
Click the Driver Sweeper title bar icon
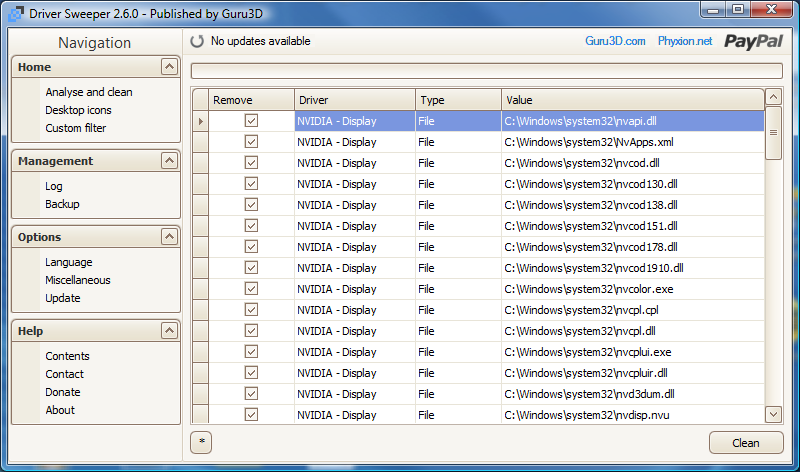[16, 14]
